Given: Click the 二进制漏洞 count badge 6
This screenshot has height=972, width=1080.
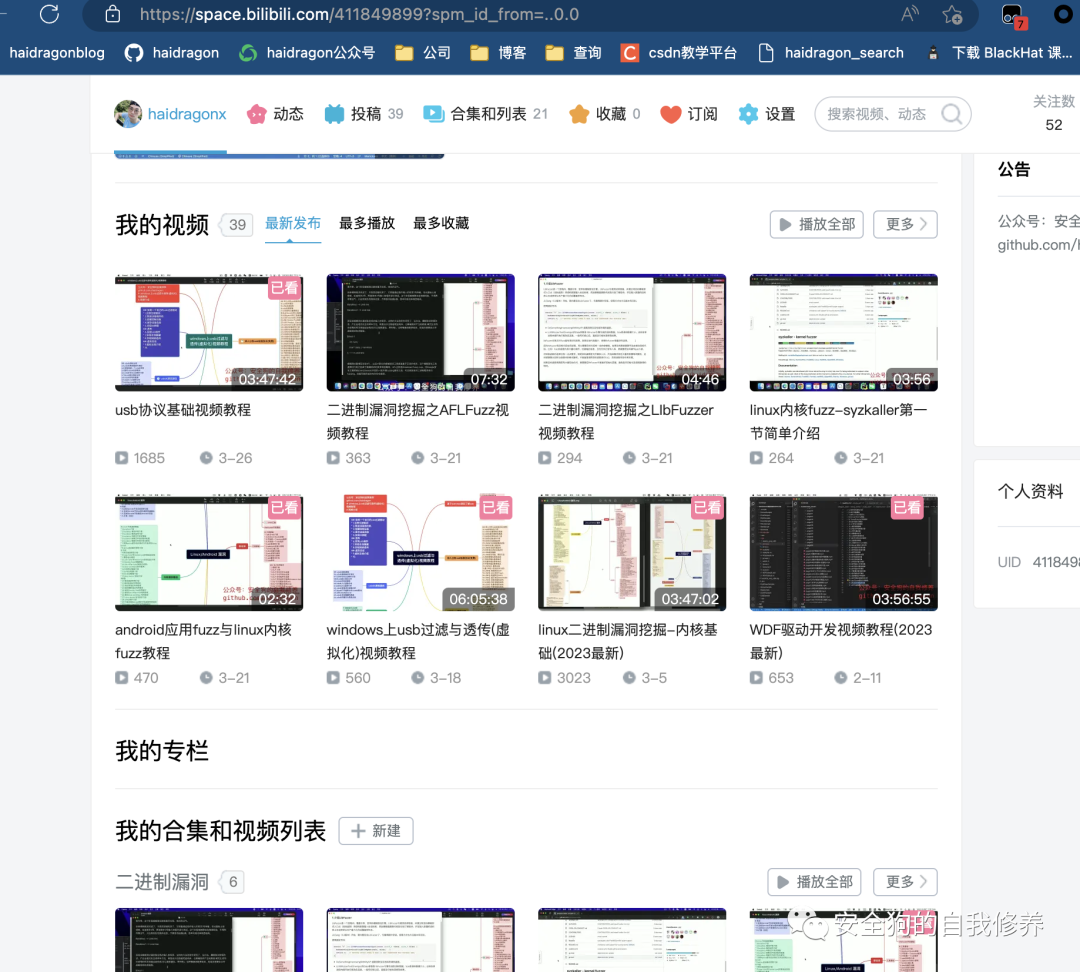Looking at the screenshot, I should tap(233, 882).
